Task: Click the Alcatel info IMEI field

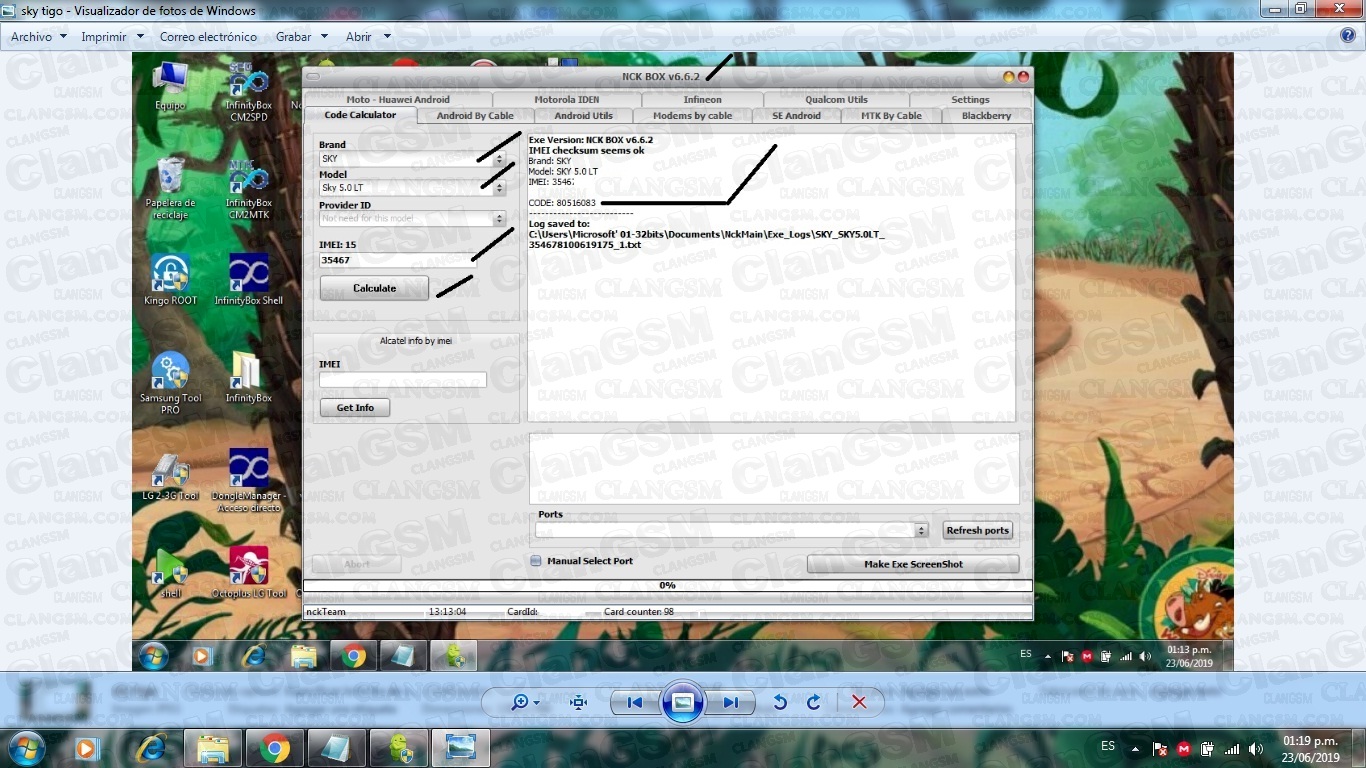Action: pos(403,380)
